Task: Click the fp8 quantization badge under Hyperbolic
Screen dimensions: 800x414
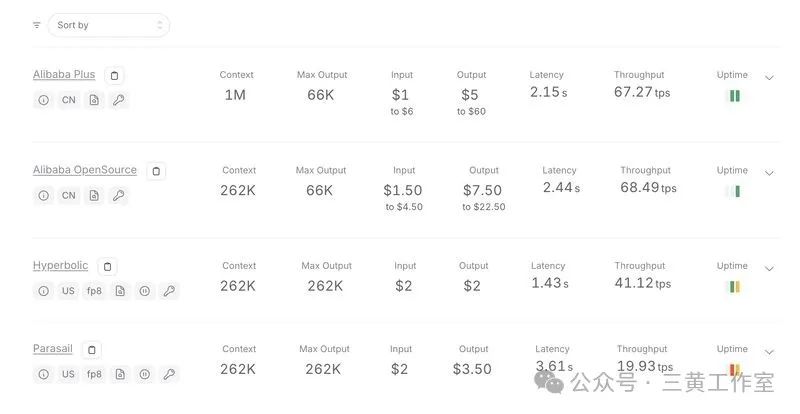Action: (x=94, y=291)
